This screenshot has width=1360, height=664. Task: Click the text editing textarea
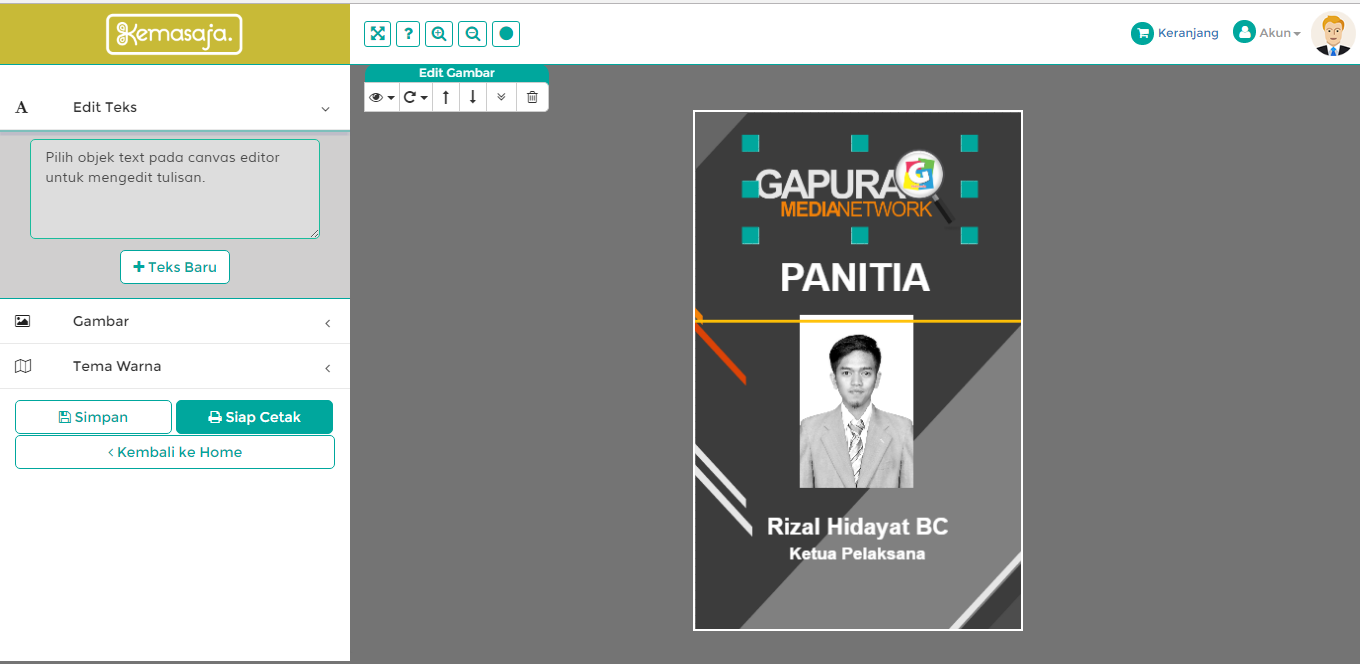[x=175, y=189]
